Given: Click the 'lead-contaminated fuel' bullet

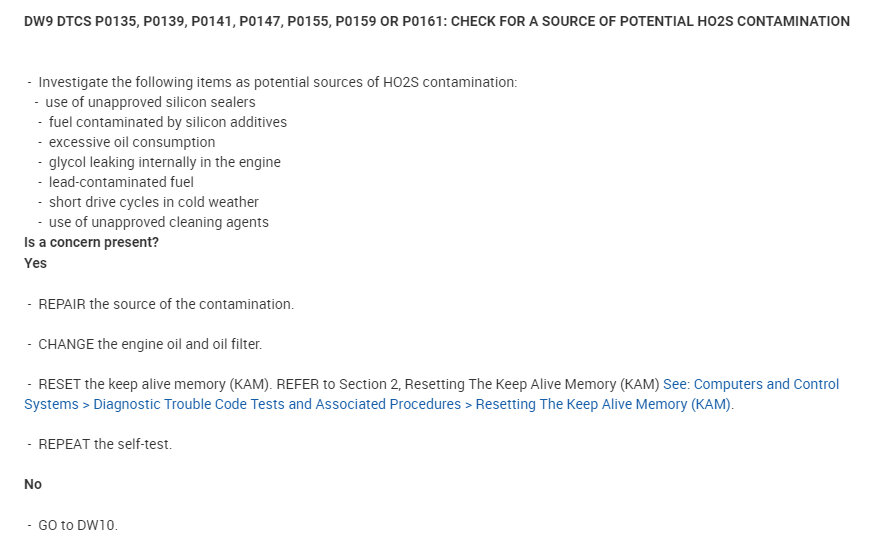Looking at the screenshot, I should pos(121,182).
